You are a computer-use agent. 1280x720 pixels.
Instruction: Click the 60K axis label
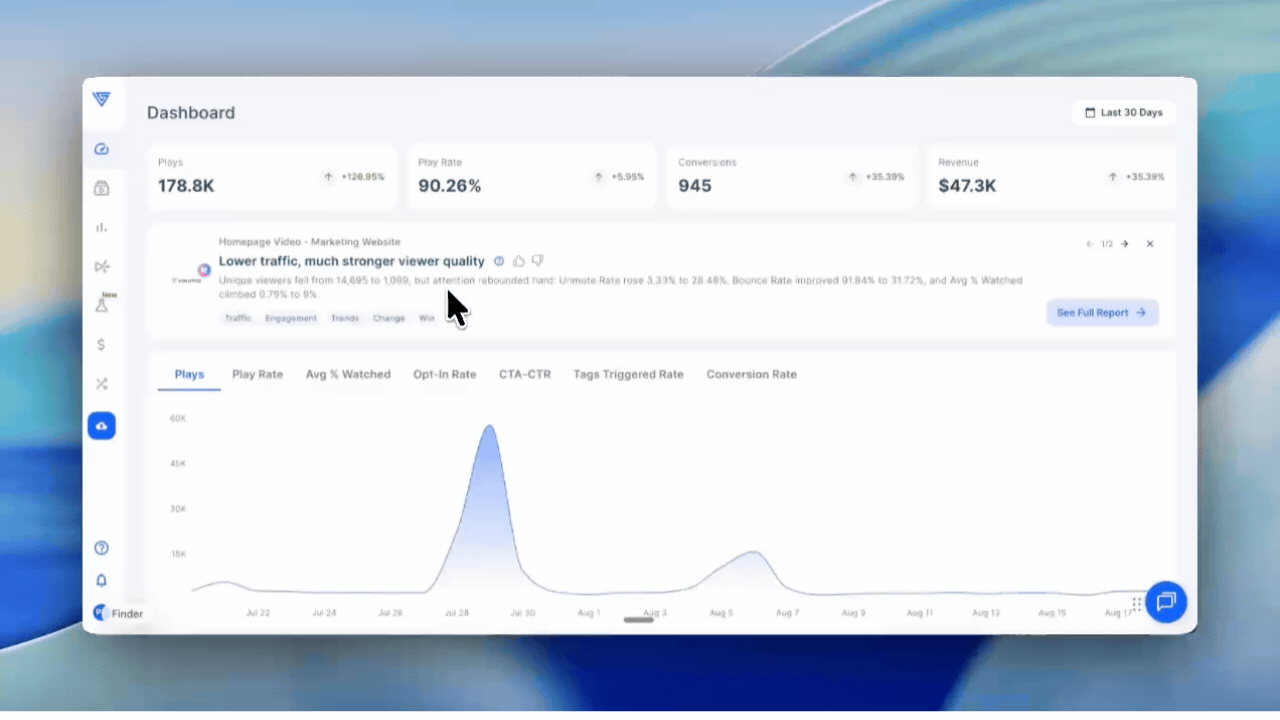click(178, 419)
